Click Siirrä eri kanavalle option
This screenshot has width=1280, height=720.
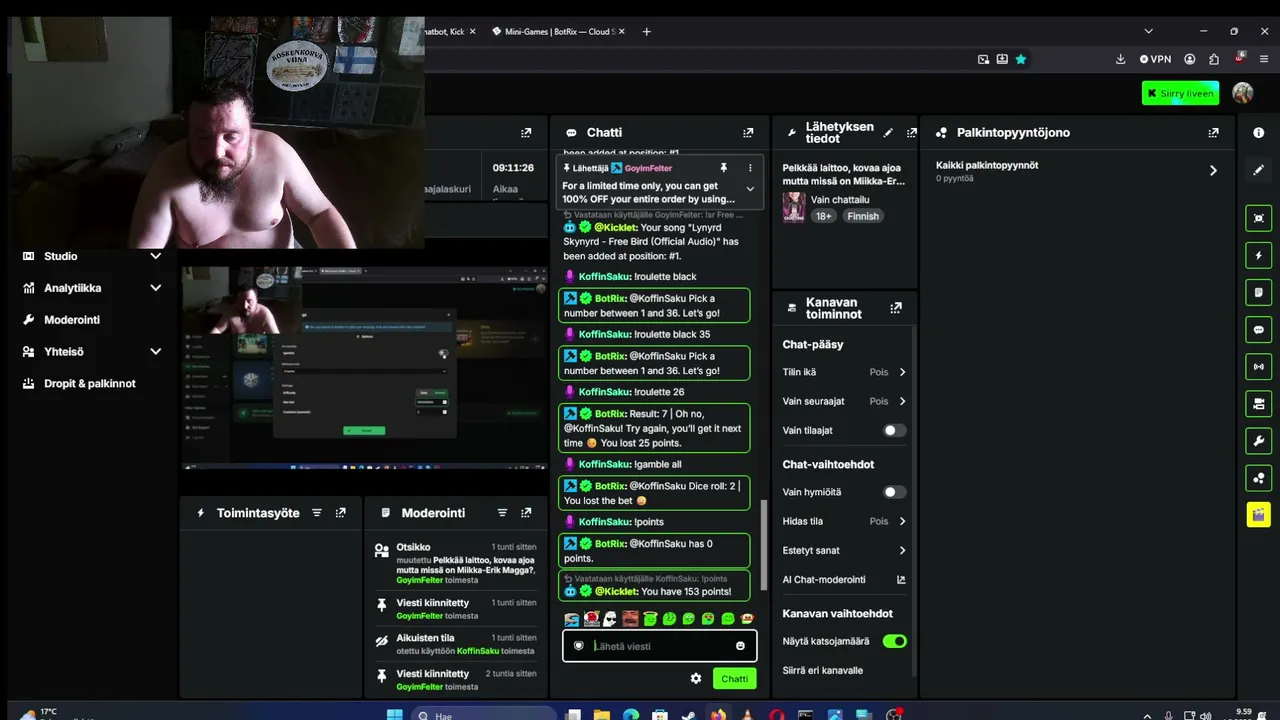[x=822, y=670]
